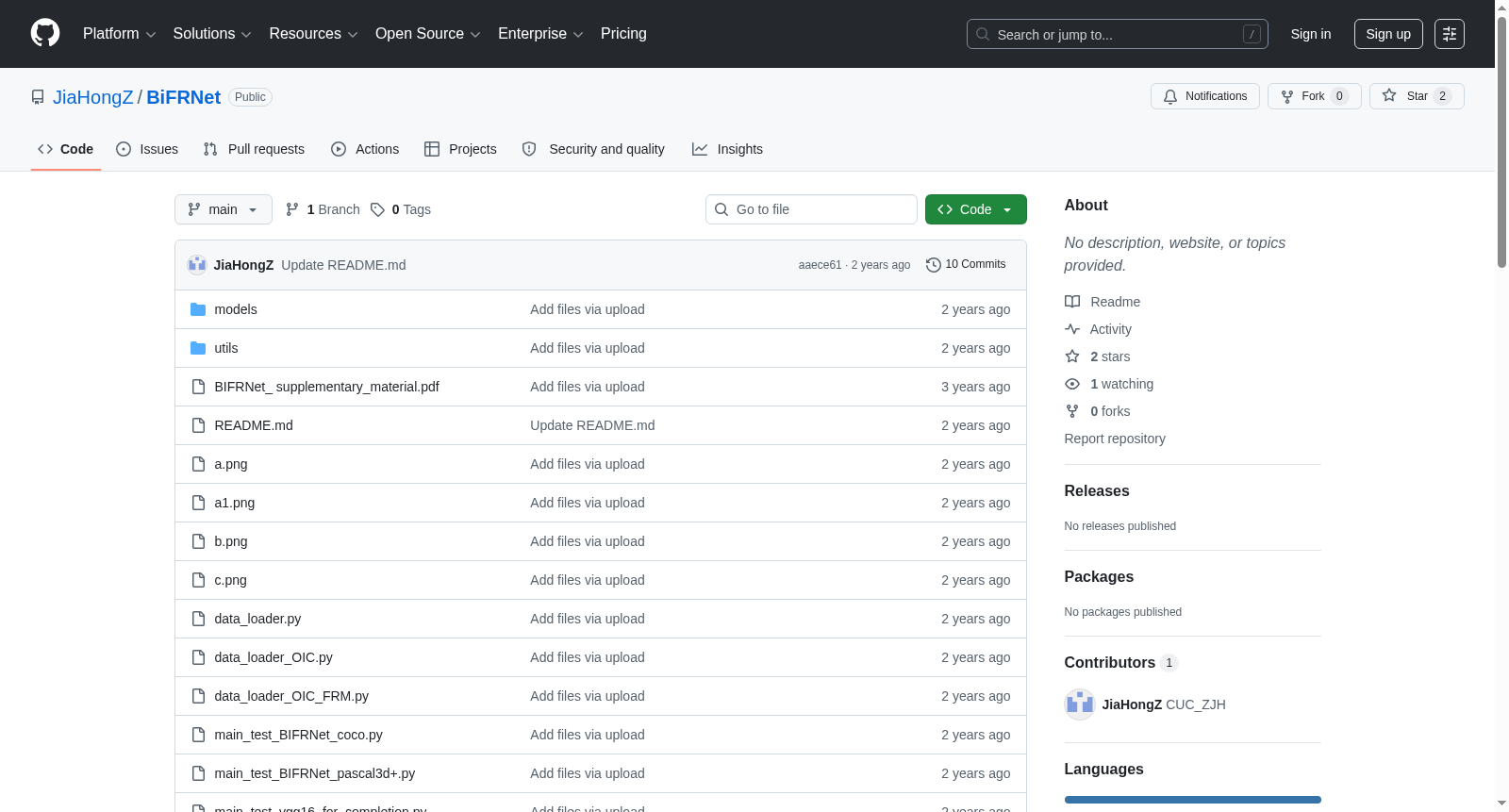The height and width of the screenshot is (812, 1509).
Task: Open the Pricing link in header
Action: coord(623,34)
